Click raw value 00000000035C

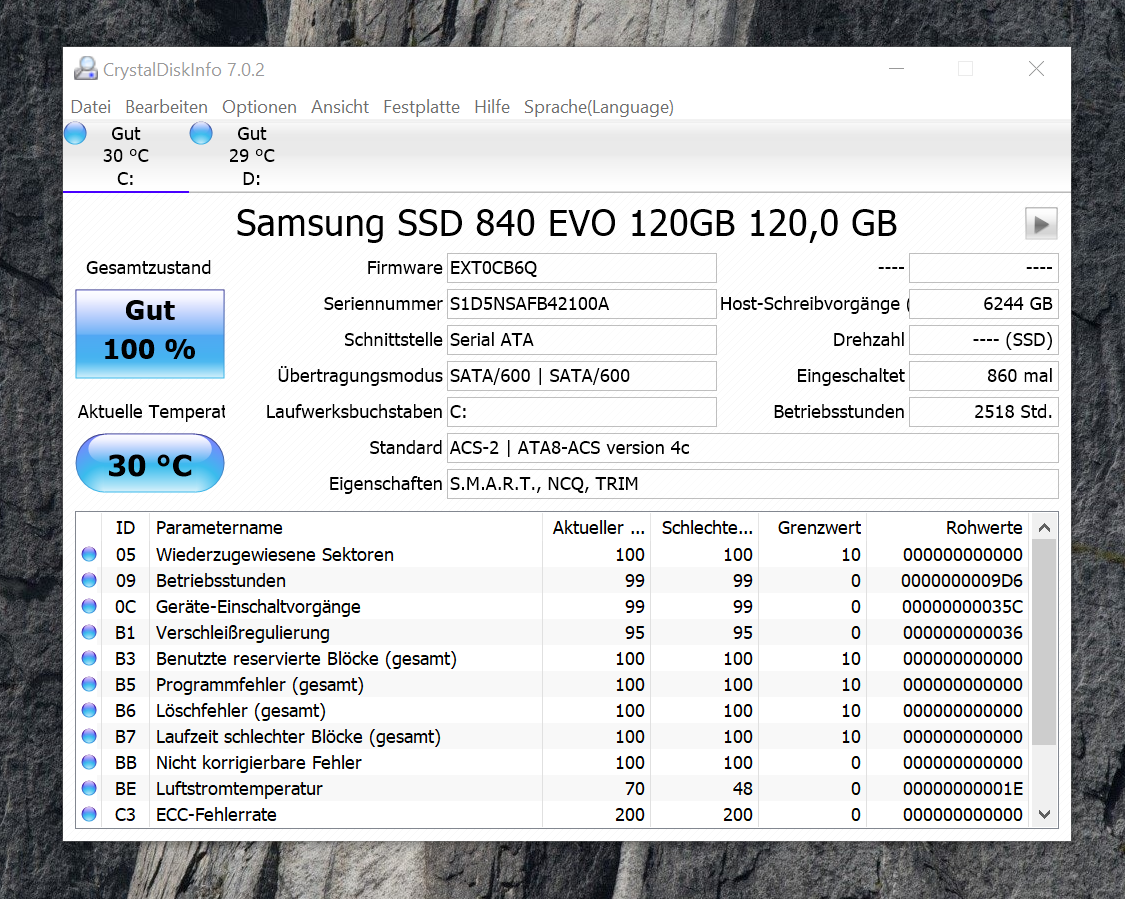point(962,606)
